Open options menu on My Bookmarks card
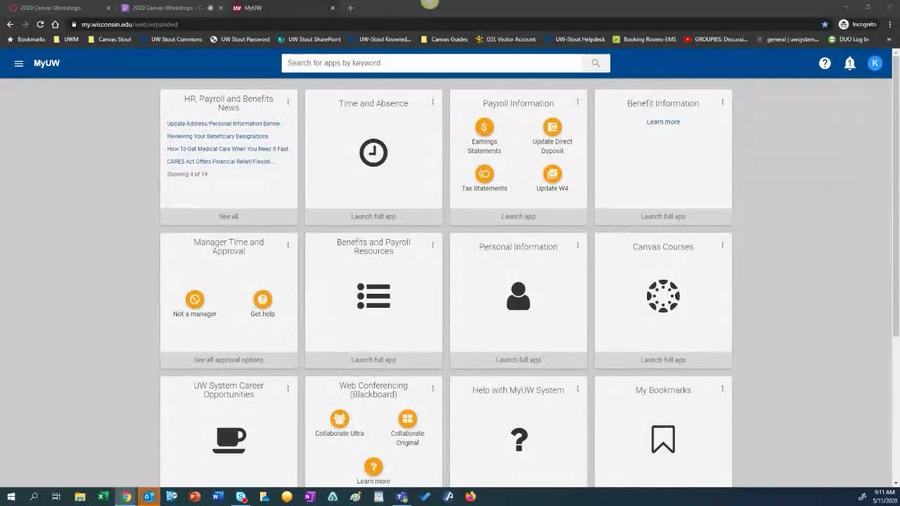The image size is (900, 506). pos(722,389)
